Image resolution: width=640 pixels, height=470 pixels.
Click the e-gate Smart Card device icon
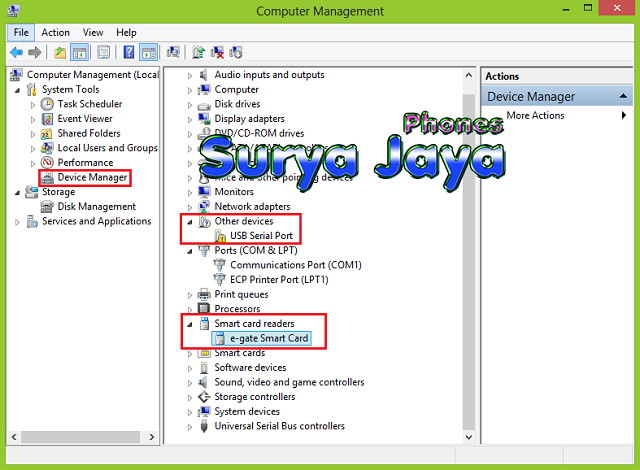tap(220, 338)
